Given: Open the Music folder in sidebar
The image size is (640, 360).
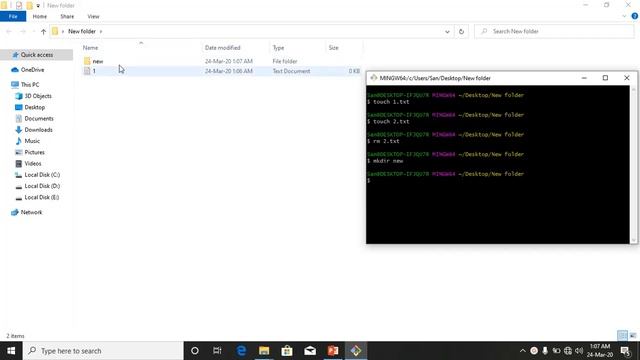Looking at the screenshot, I should pyautogui.click(x=32, y=141).
